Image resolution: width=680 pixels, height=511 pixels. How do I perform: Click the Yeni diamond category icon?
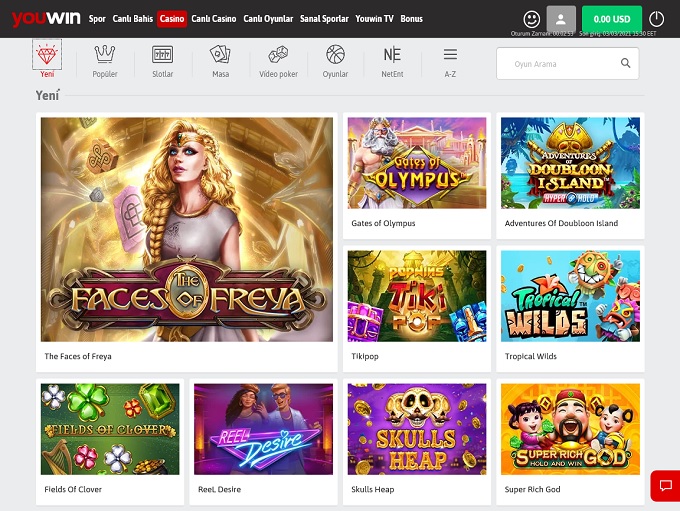pyautogui.click(x=47, y=55)
